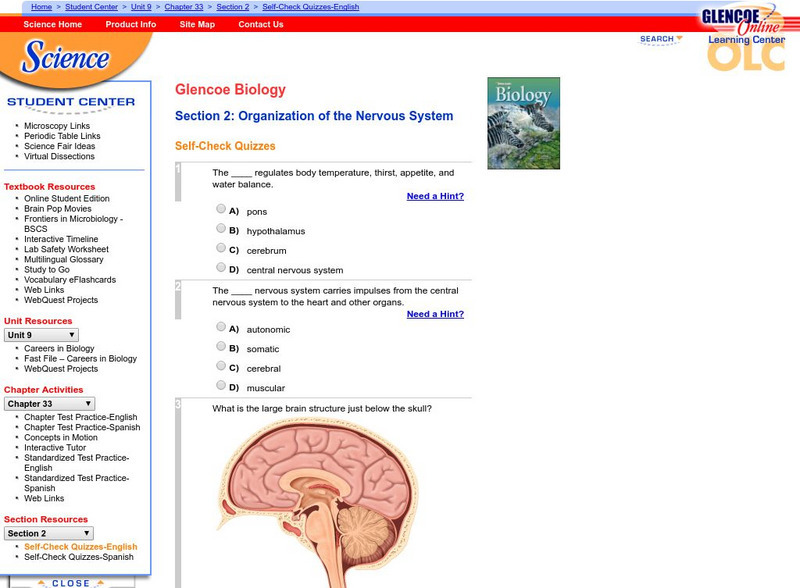Open Virtual Dissections
The image size is (800, 588).
point(59,156)
